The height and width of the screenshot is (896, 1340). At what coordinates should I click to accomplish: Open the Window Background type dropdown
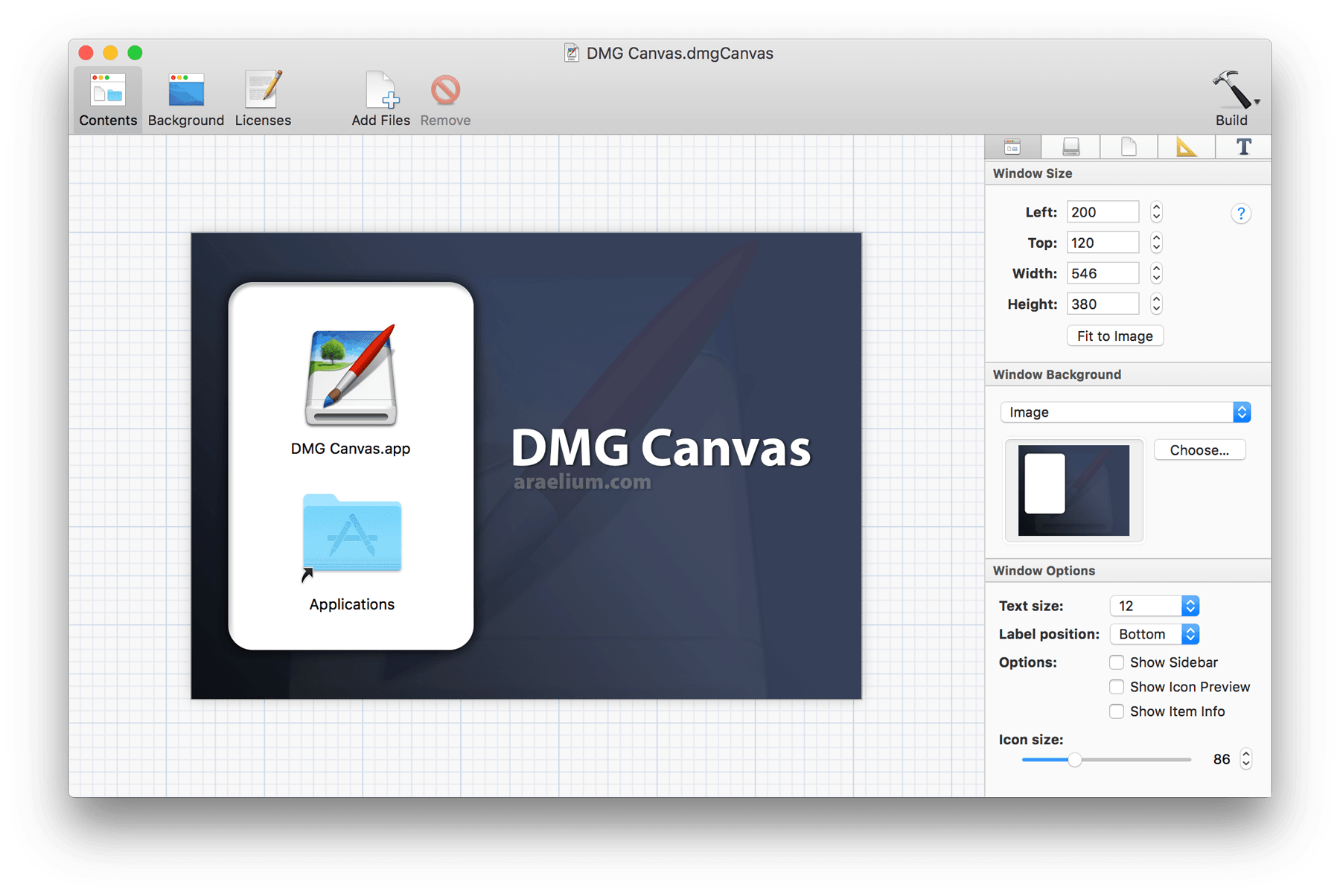coord(1124,412)
